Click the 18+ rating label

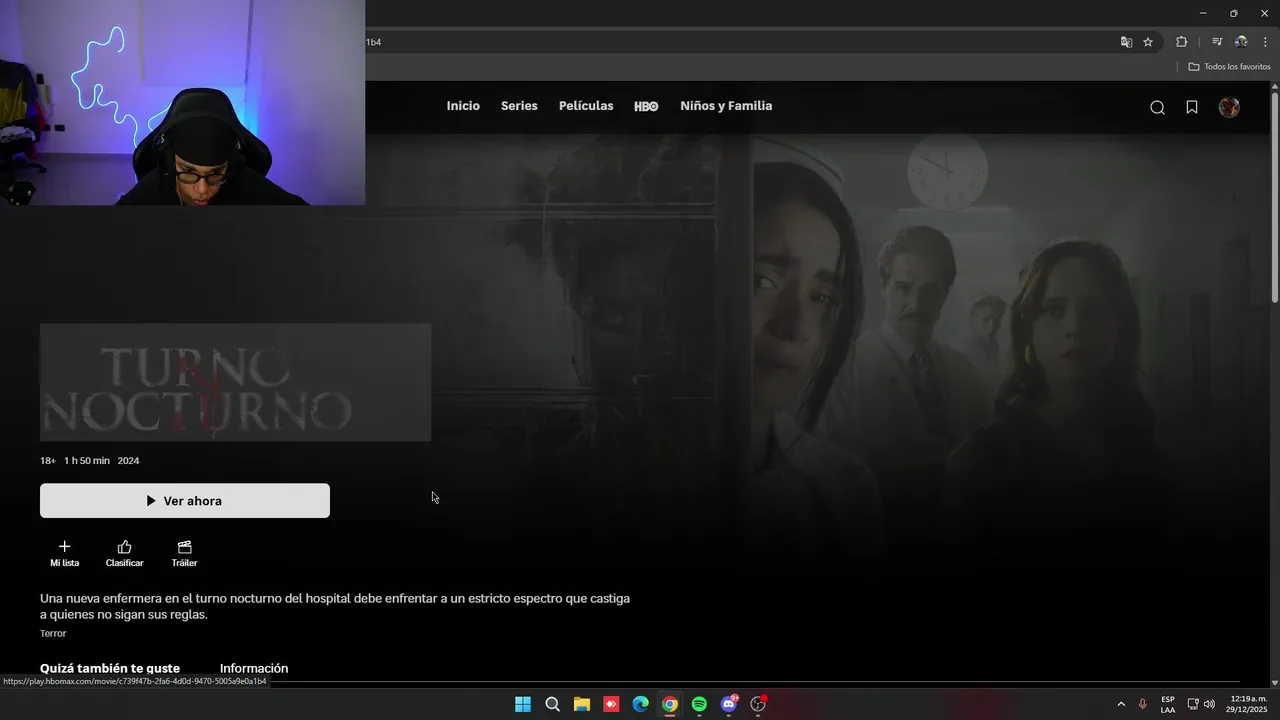tap(48, 461)
